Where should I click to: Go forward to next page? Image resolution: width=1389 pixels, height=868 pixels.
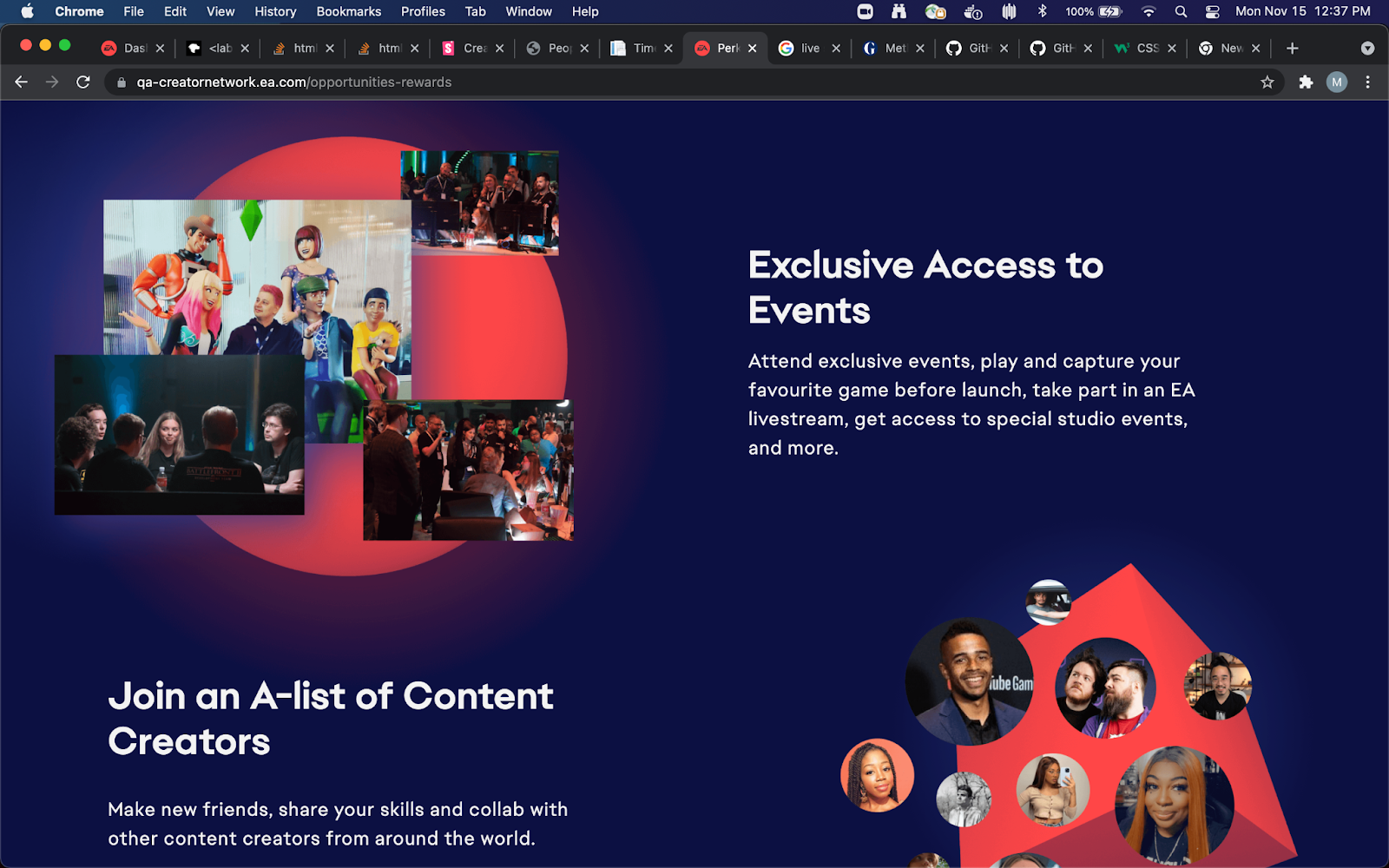click(52, 82)
